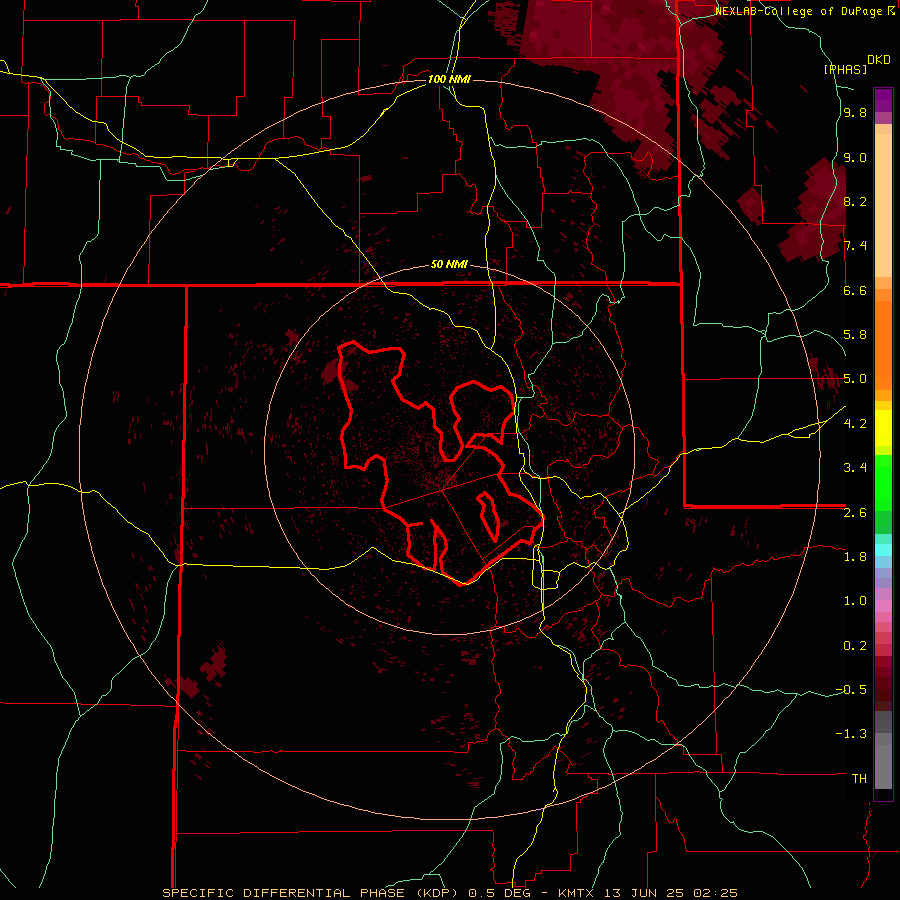
Task: Click the 4.2 value on color scale
Action: point(855,424)
